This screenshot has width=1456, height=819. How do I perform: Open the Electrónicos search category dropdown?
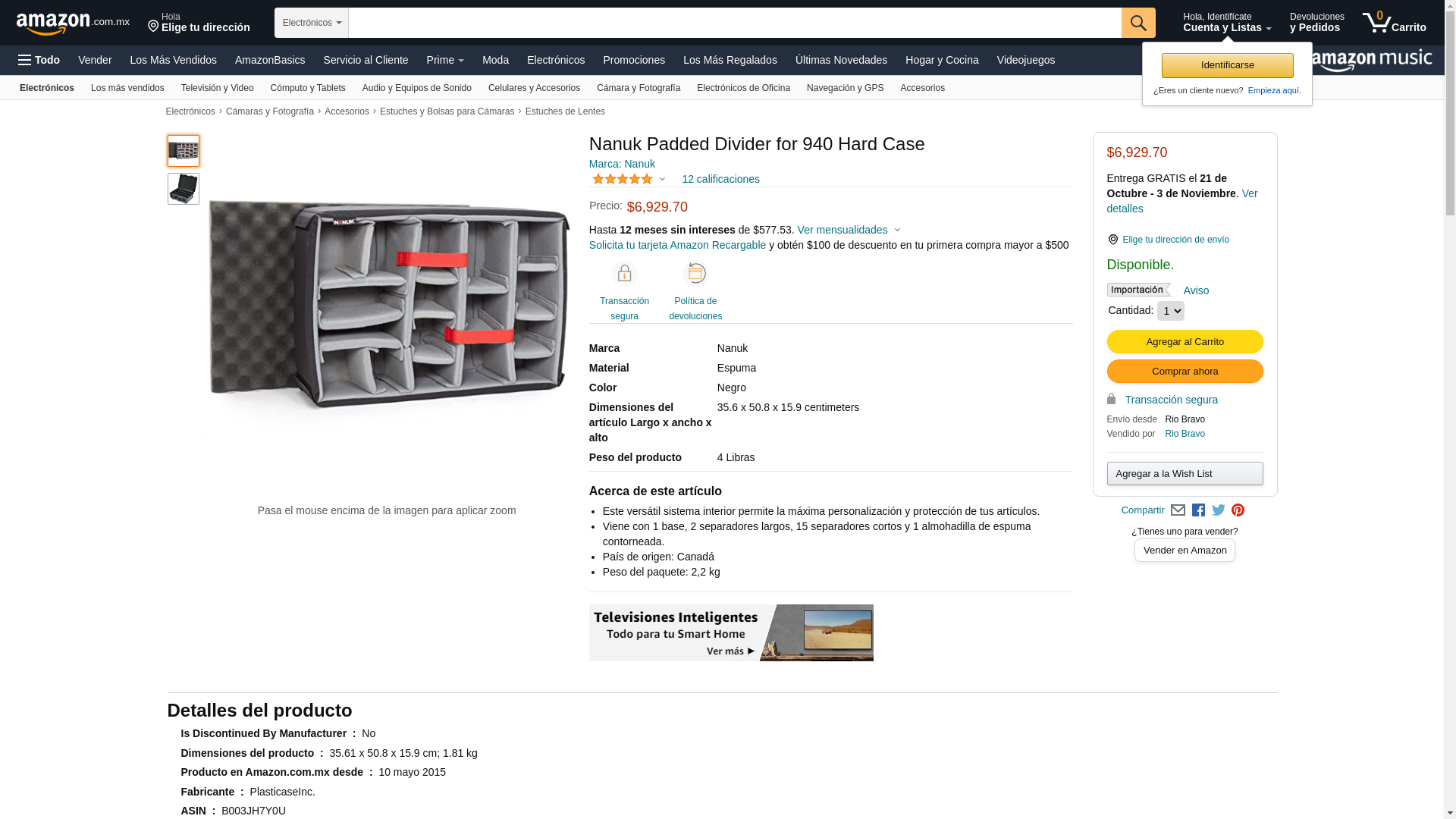tap(311, 23)
